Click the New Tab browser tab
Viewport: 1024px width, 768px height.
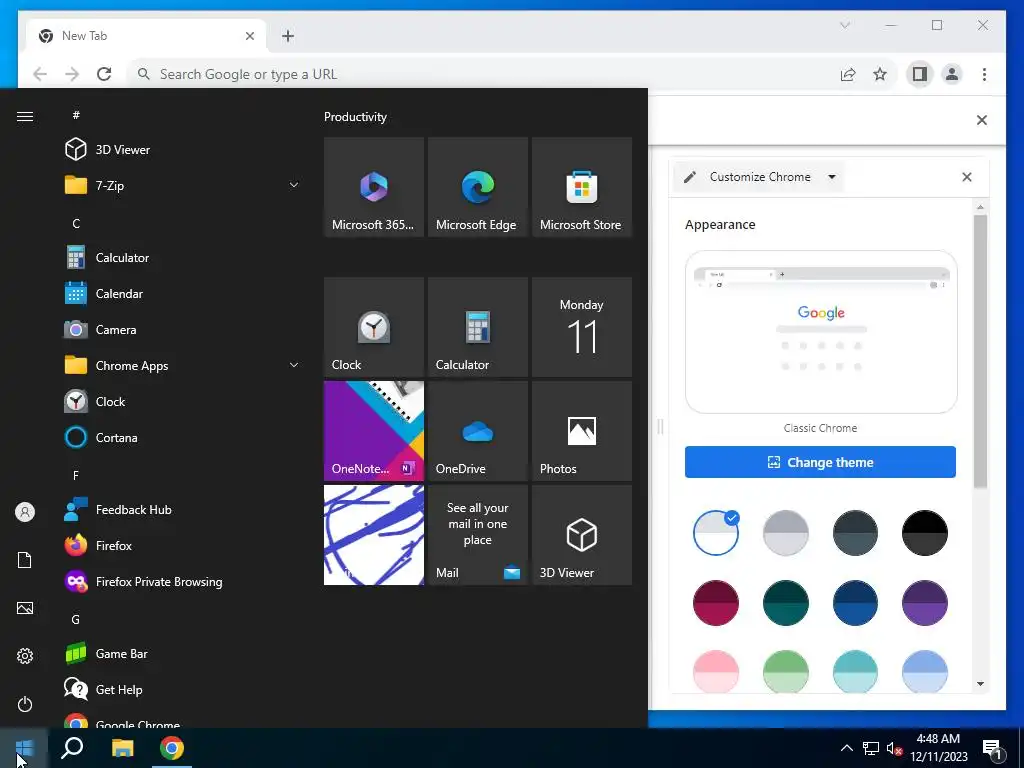coord(146,36)
